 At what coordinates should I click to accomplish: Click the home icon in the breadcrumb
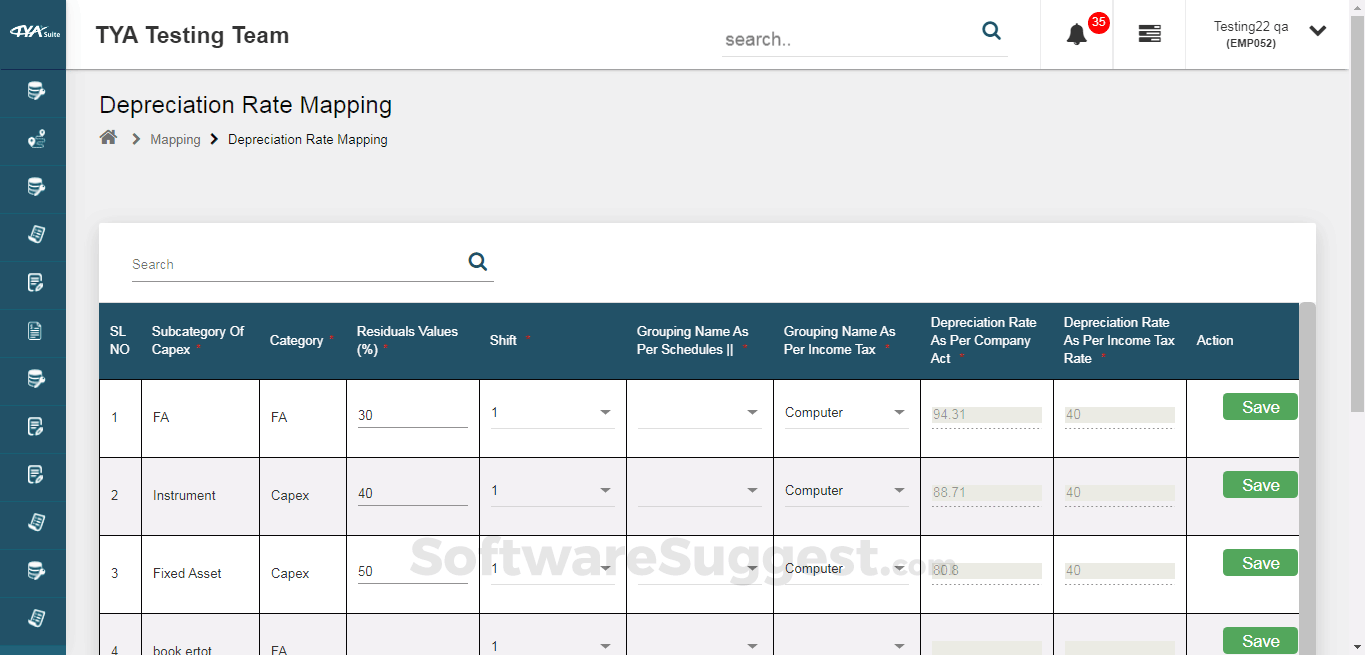(108, 137)
